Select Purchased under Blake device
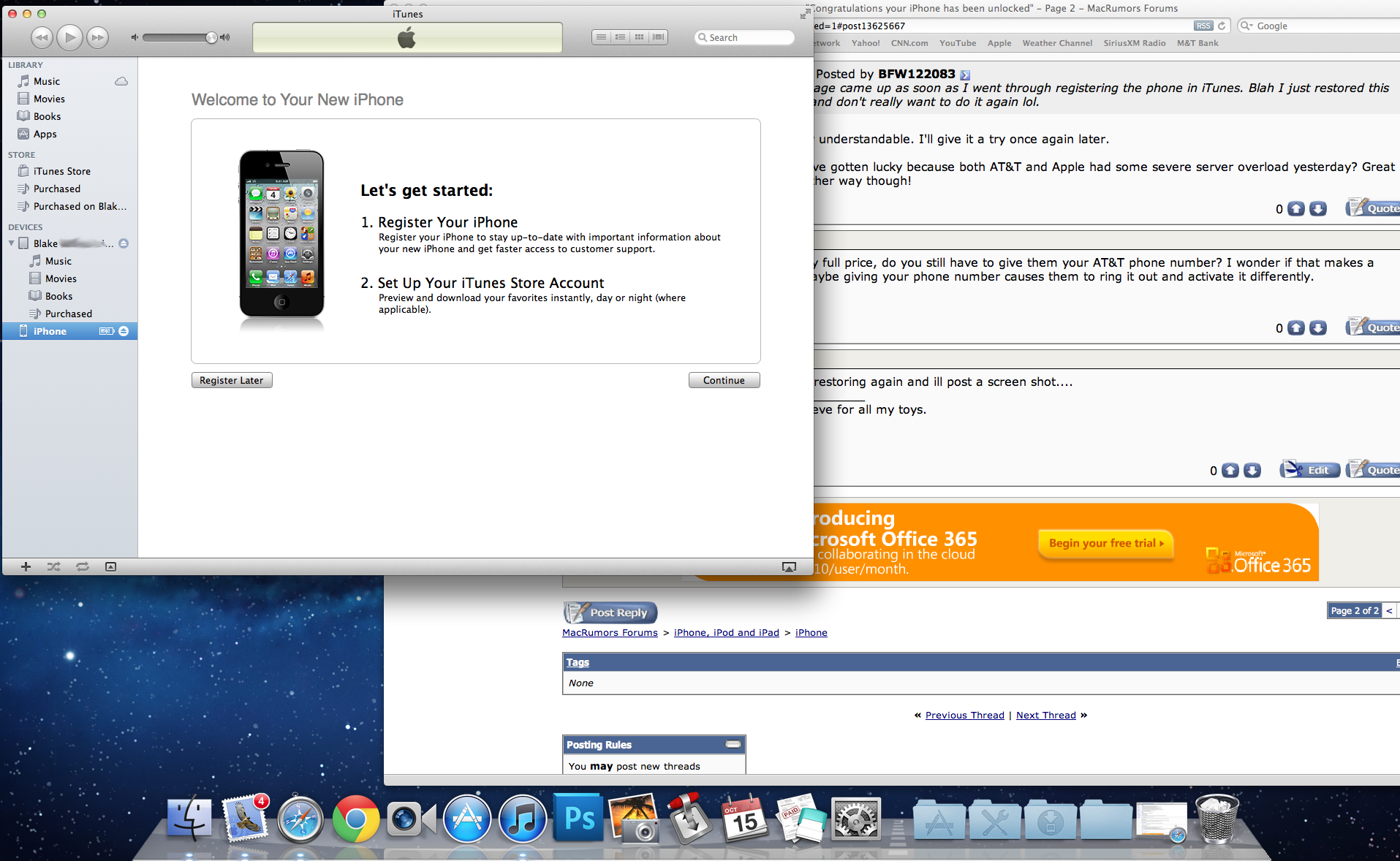Image resolution: width=1400 pixels, height=861 pixels. click(69, 314)
